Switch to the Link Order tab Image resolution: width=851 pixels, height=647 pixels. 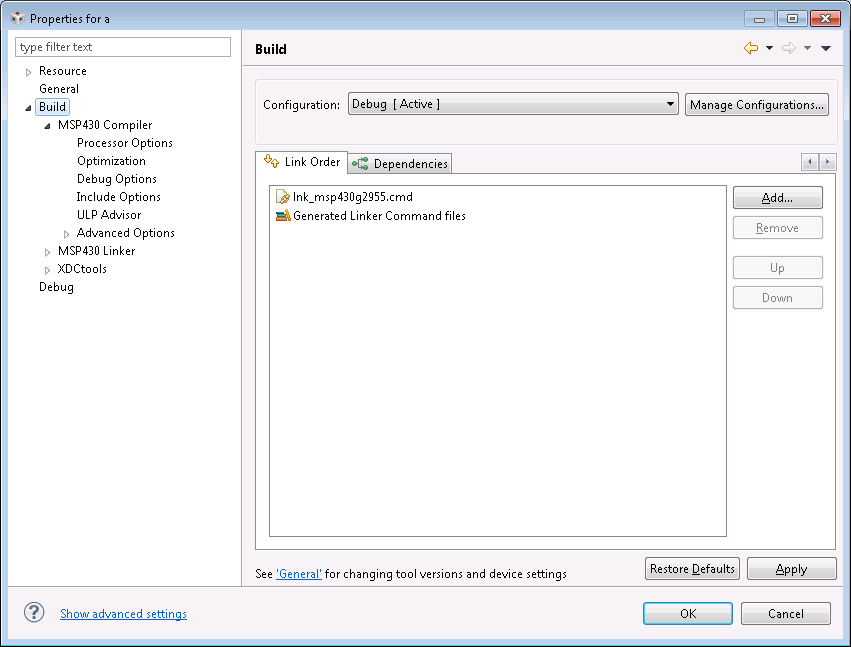(302, 162)
